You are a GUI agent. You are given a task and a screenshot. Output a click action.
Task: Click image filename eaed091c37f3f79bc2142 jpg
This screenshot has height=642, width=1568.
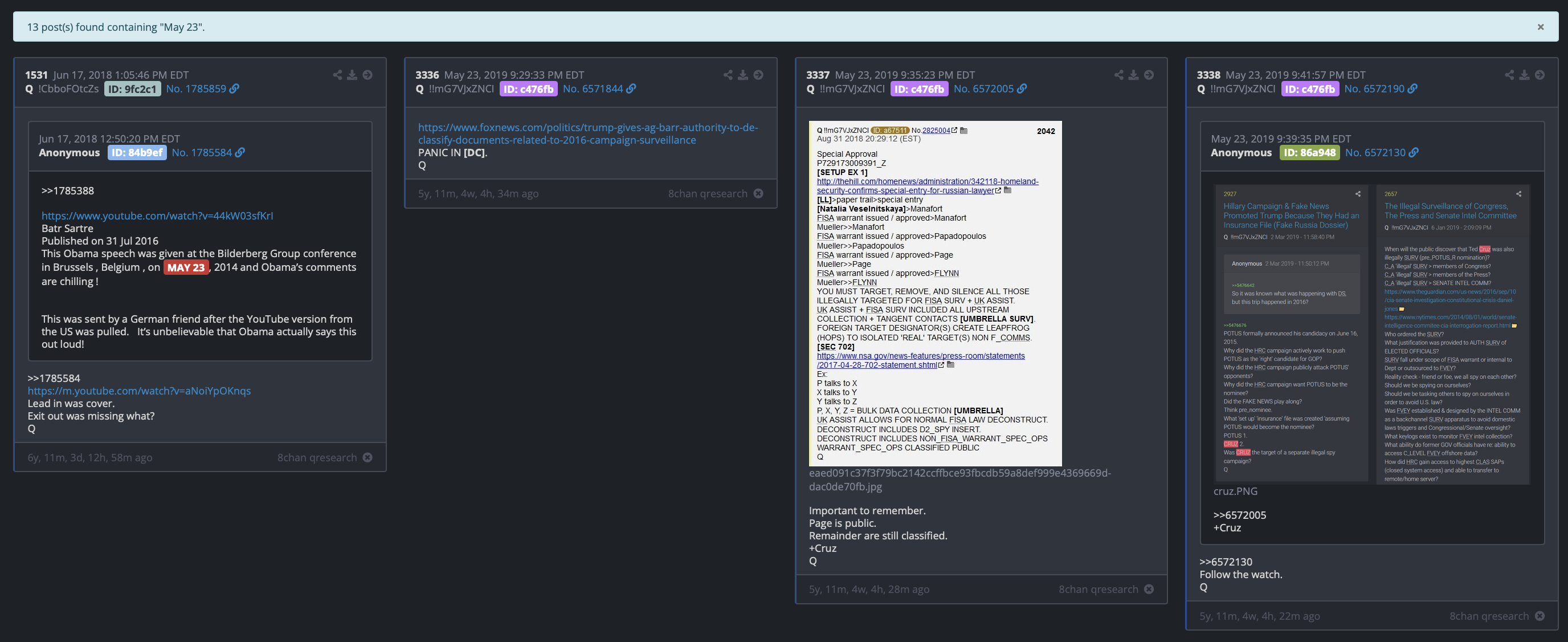pos(960,480)
